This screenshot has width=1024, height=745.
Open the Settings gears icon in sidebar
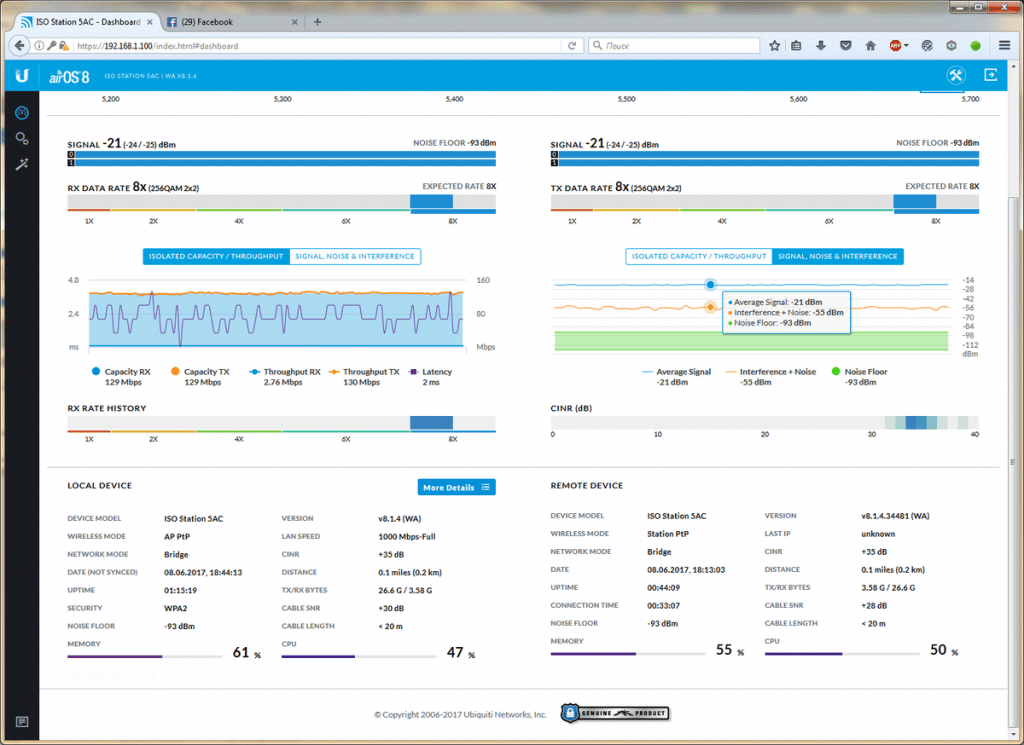[x=21, y=138]
